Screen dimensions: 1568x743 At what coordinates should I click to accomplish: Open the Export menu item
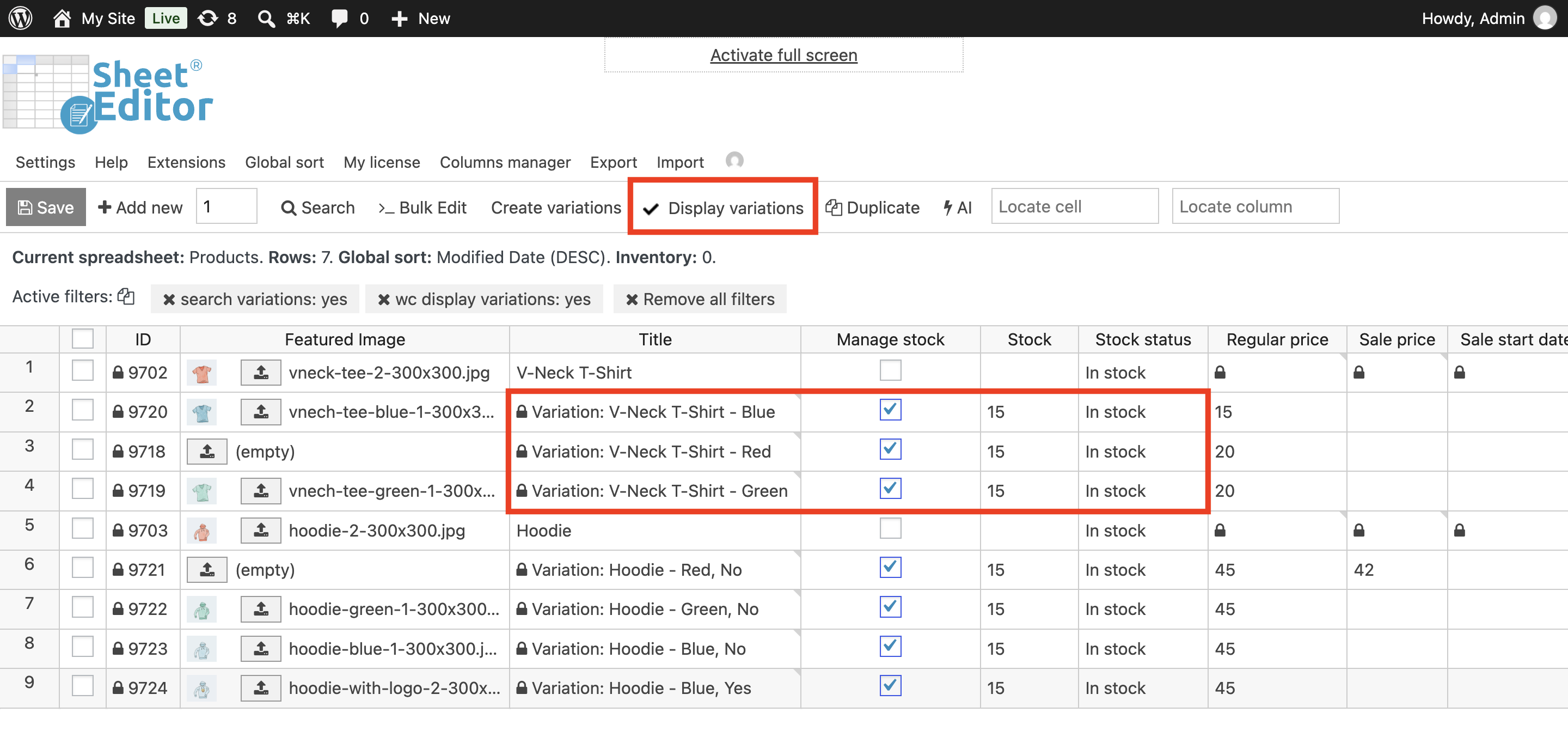pyautogui.click(x=613, y=162)
